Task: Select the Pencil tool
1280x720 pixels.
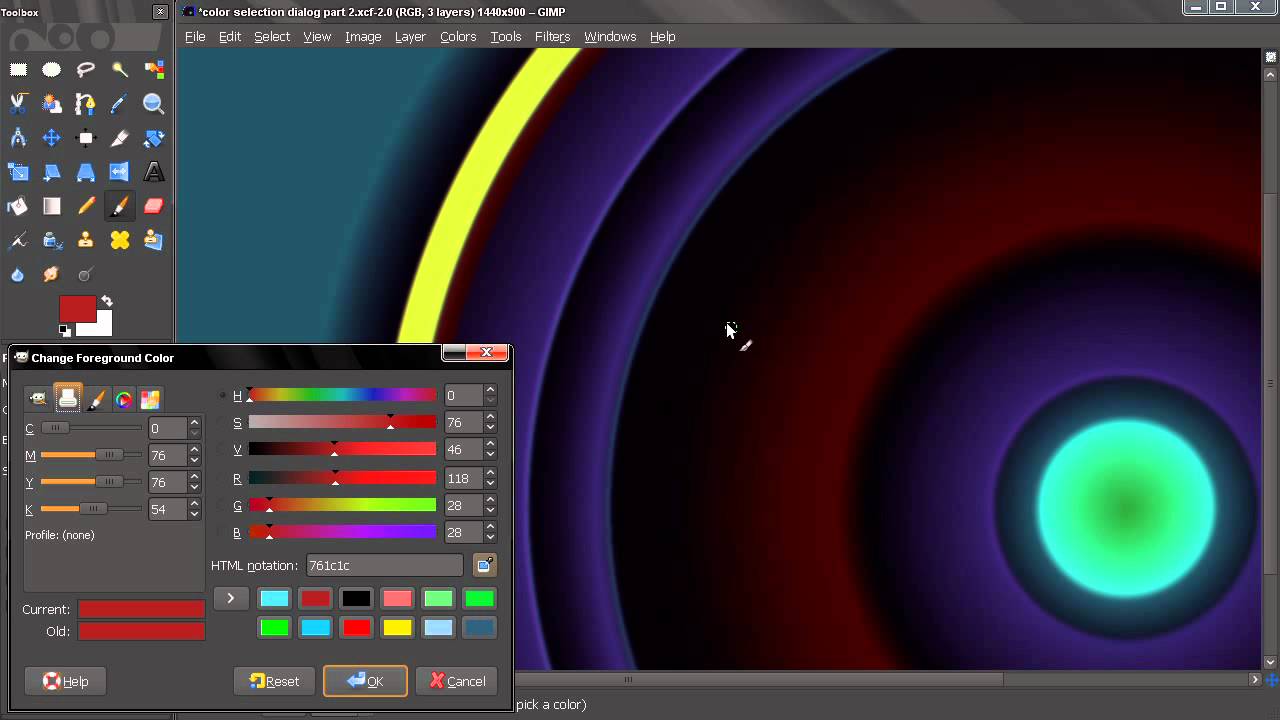Action: [86, 206]
